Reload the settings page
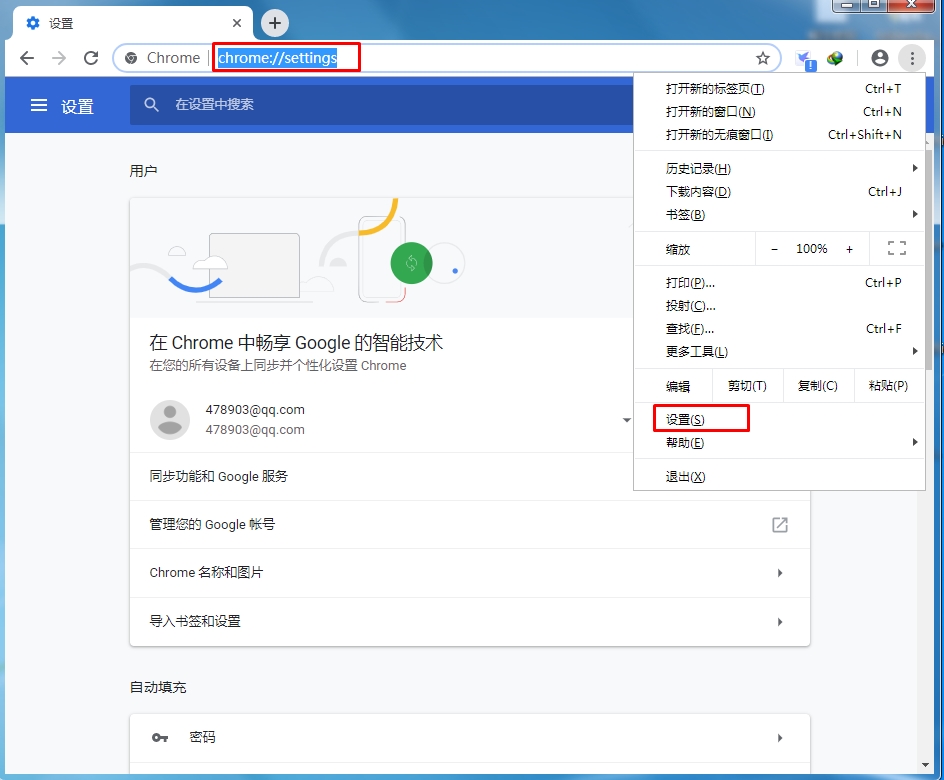Screen dimensions: 944x780 click(x=91, y=58)
